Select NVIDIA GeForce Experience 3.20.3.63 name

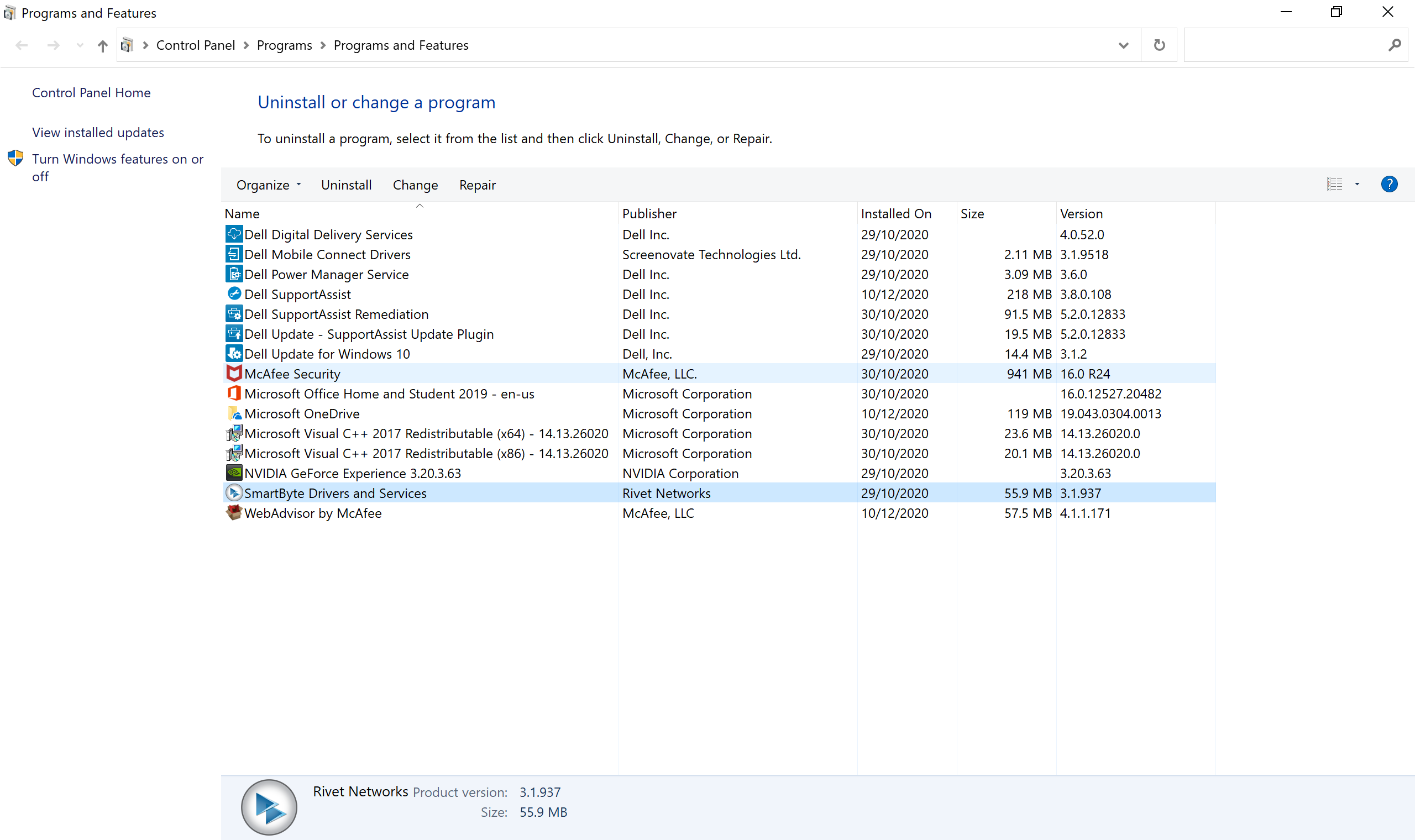click(353, 473)
